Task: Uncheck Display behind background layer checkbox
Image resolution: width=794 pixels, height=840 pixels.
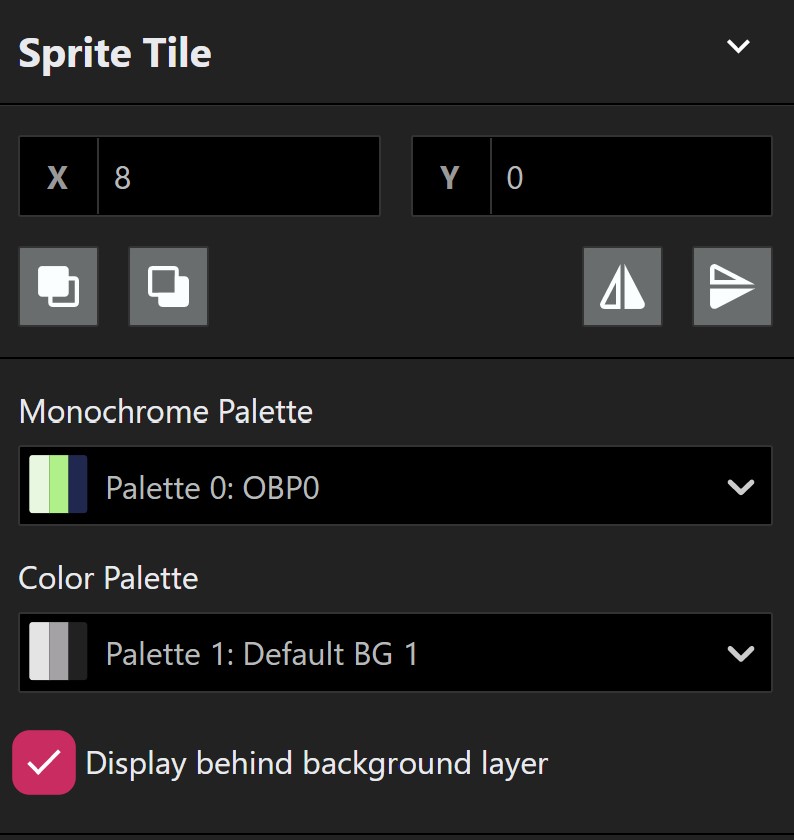Action: click(44, 762)
